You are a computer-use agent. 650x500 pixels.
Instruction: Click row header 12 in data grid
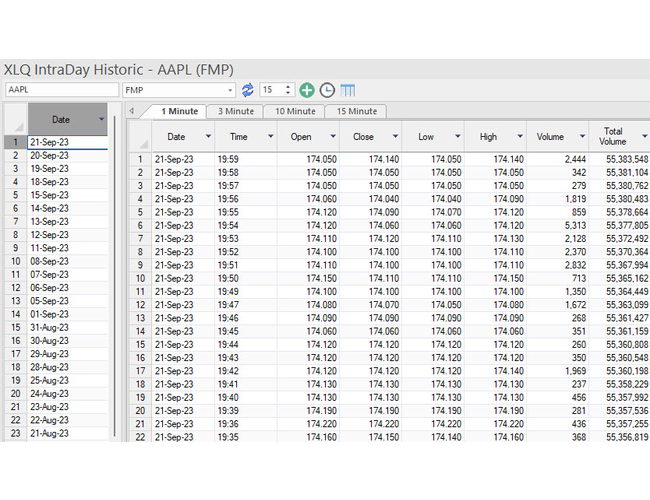click(x=140, y=305)
